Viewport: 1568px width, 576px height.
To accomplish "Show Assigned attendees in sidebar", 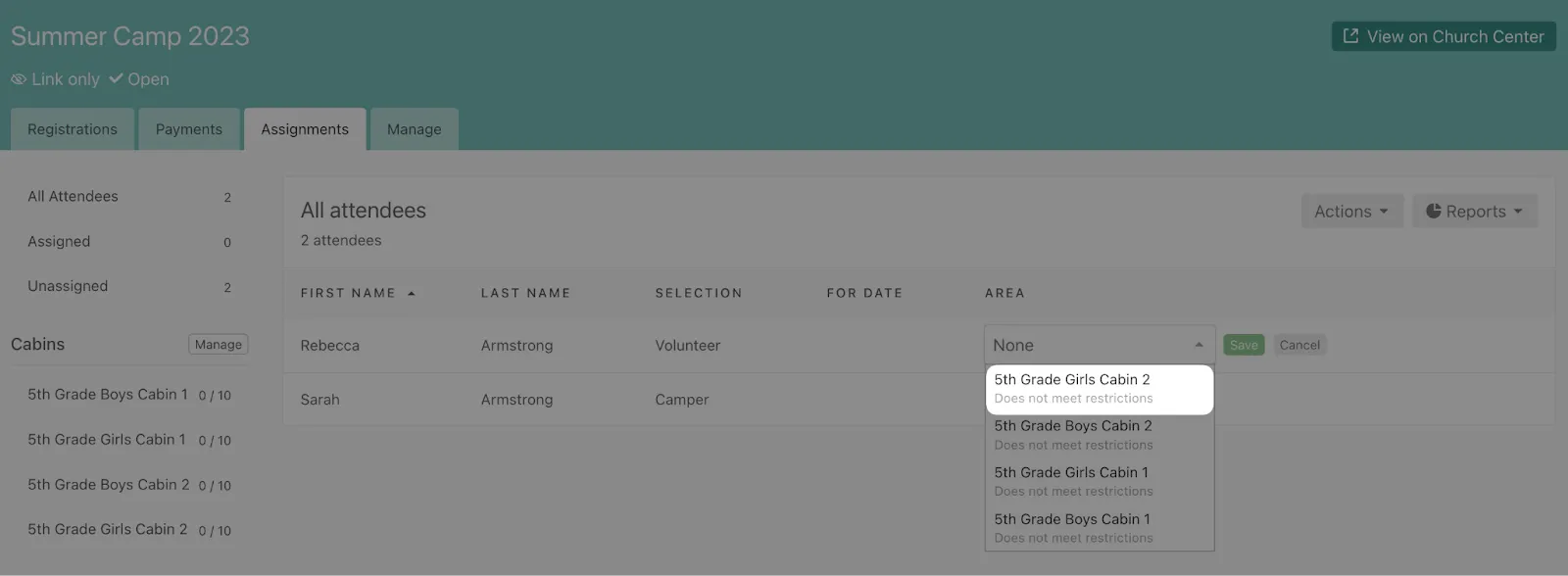I will pos(59,241).
